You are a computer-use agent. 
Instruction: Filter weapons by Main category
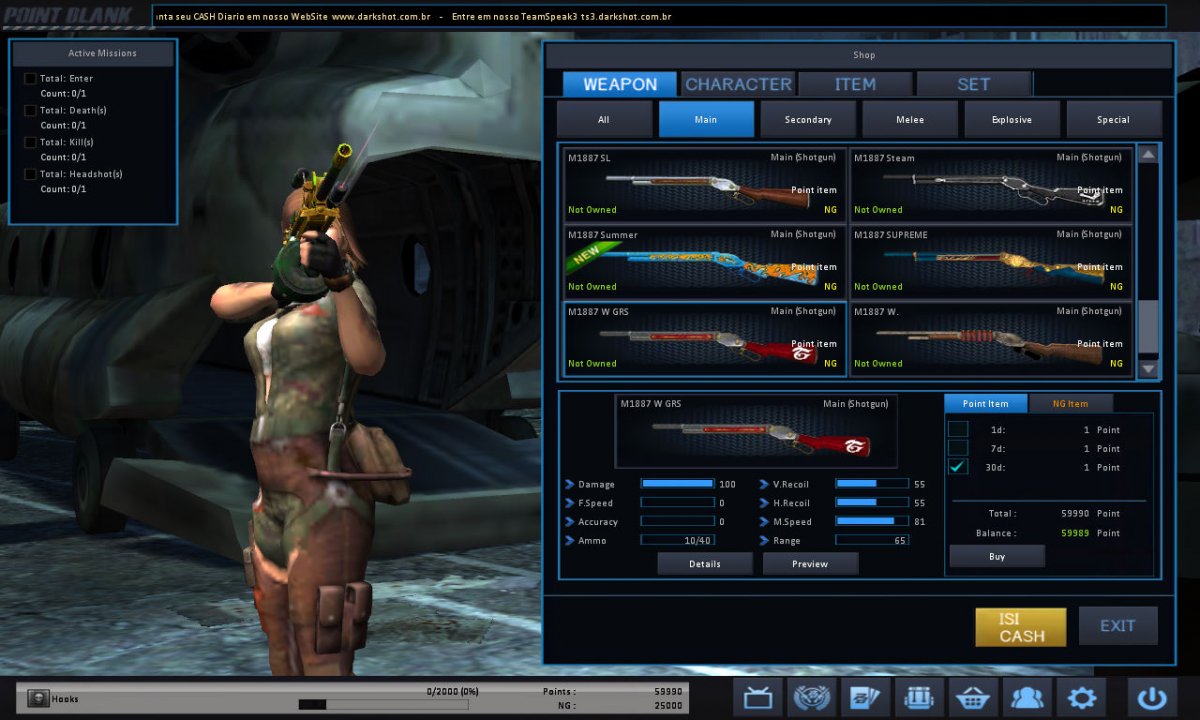[706, 119]
